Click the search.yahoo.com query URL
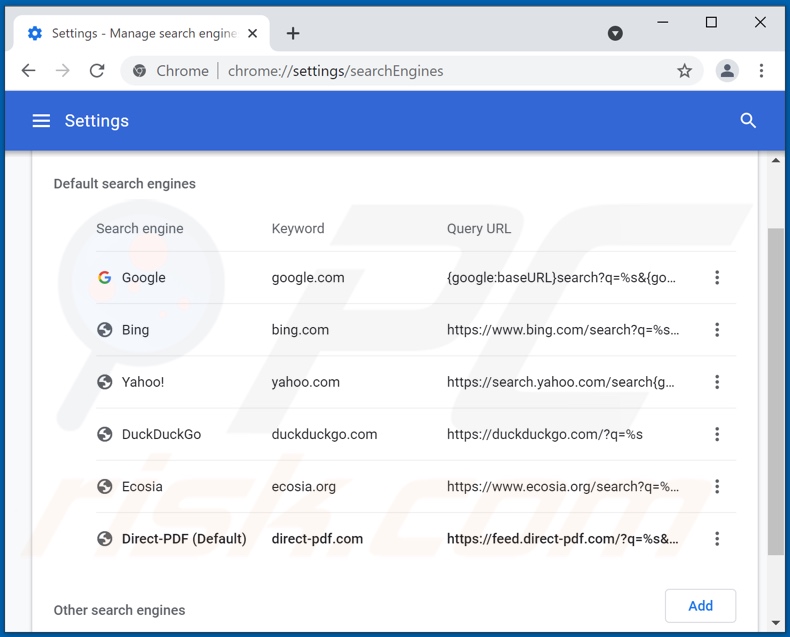This screenshot has width=790, height=637. (x=560, y=382)
